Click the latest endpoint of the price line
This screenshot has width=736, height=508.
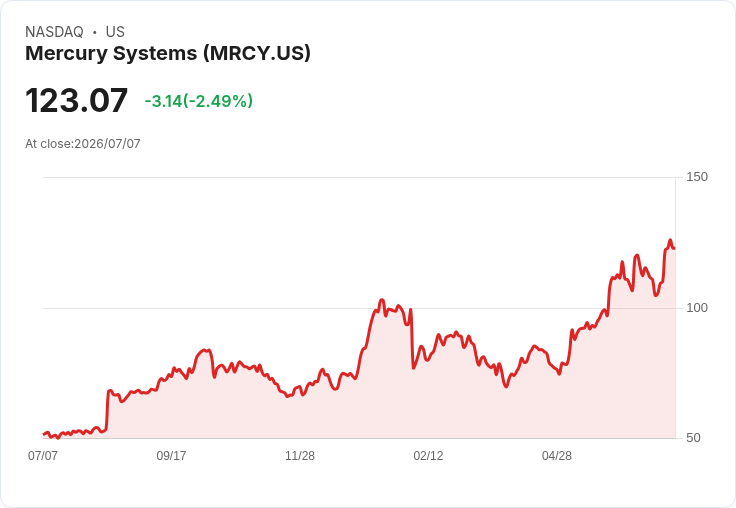(x=675, y=248)
